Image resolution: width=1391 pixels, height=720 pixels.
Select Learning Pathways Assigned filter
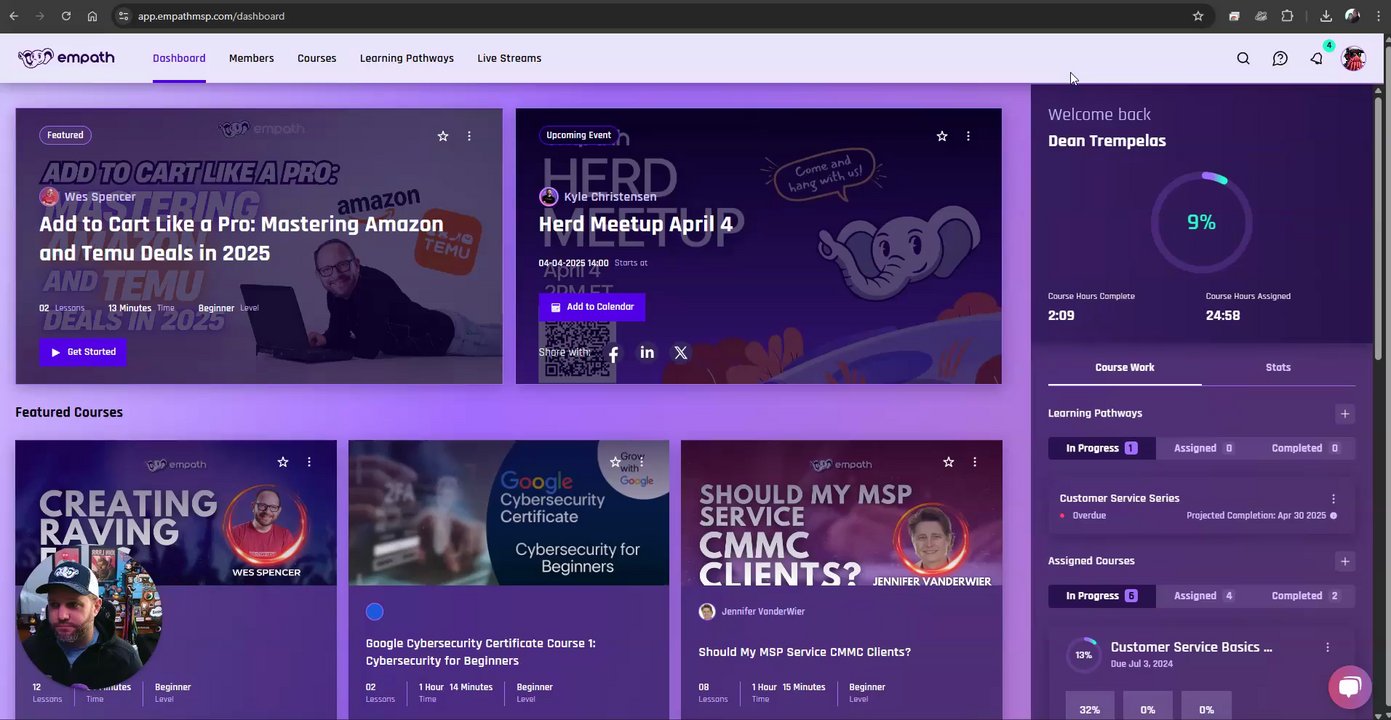1203,448
